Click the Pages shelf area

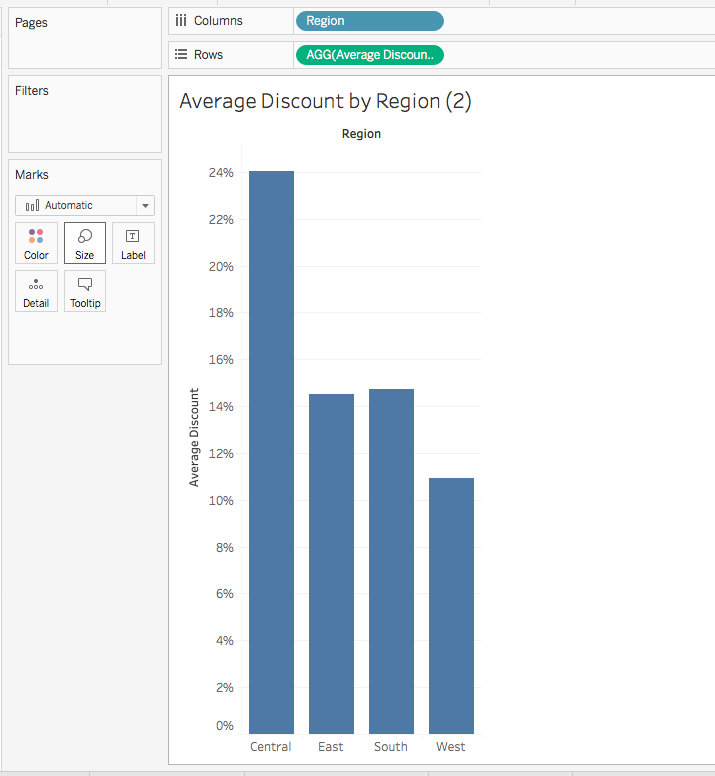(84, 45)
